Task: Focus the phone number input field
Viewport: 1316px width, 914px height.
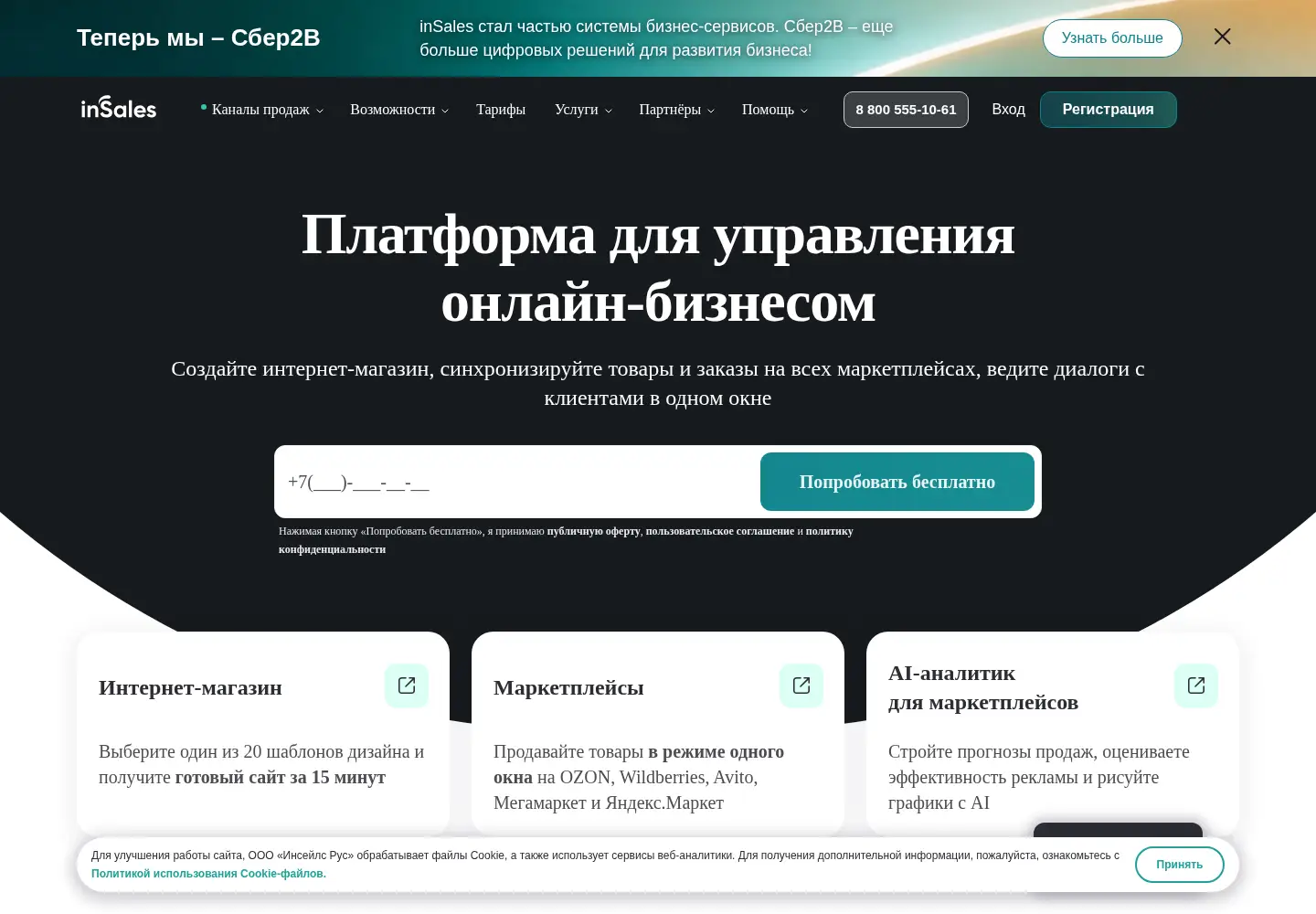Action: coord(519,482)
